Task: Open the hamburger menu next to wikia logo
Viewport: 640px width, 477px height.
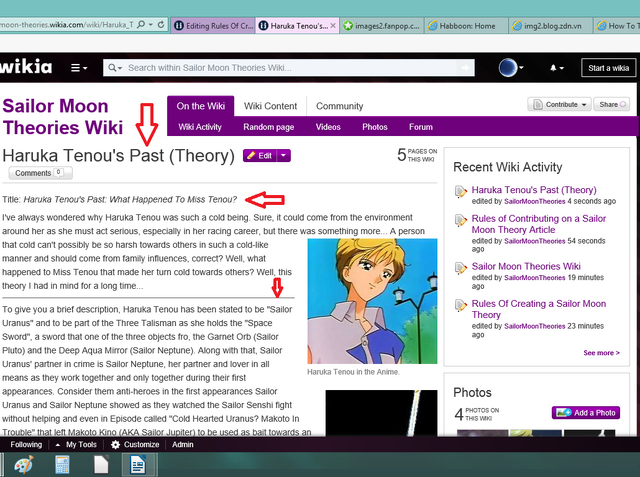Action: 79,68
